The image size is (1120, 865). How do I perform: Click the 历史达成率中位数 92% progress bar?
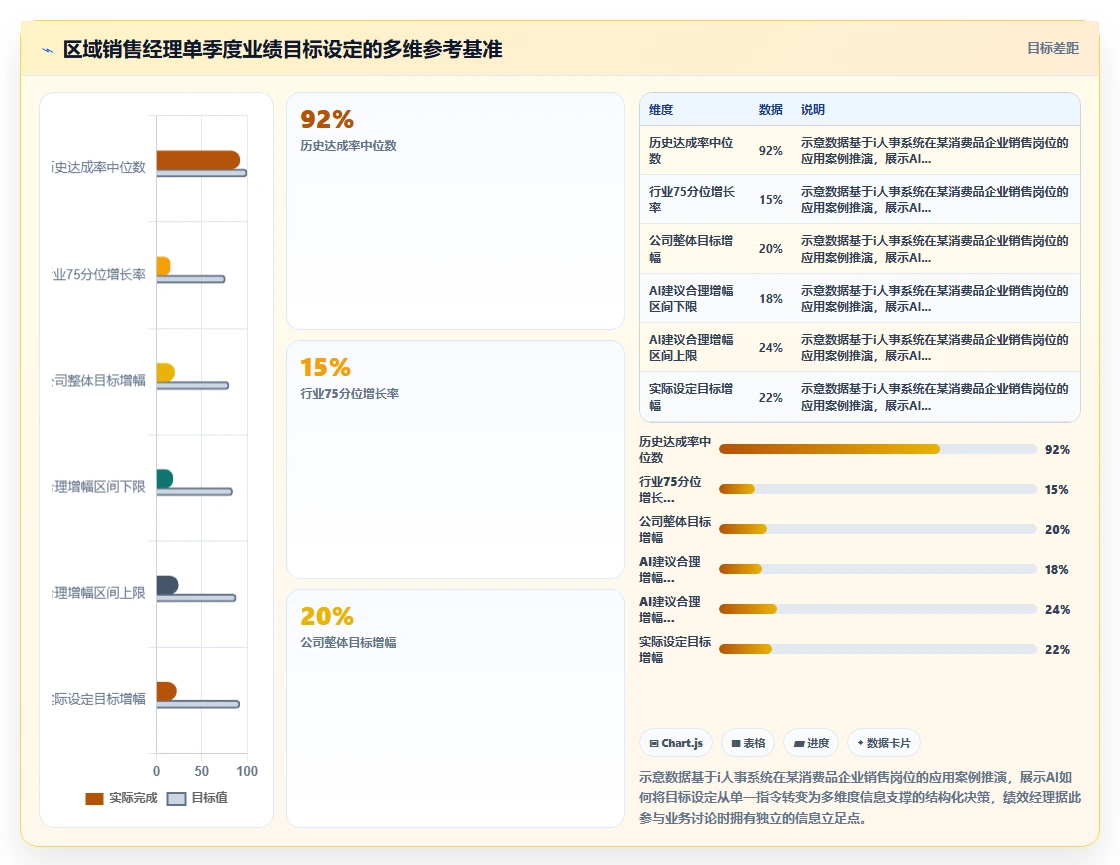[x=878, y=449]
